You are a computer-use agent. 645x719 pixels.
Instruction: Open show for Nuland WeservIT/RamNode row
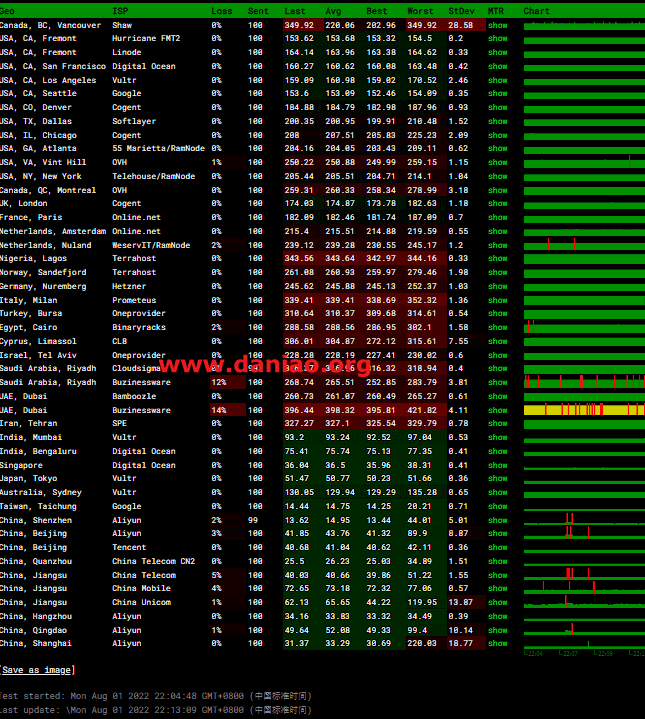(497, 245)
